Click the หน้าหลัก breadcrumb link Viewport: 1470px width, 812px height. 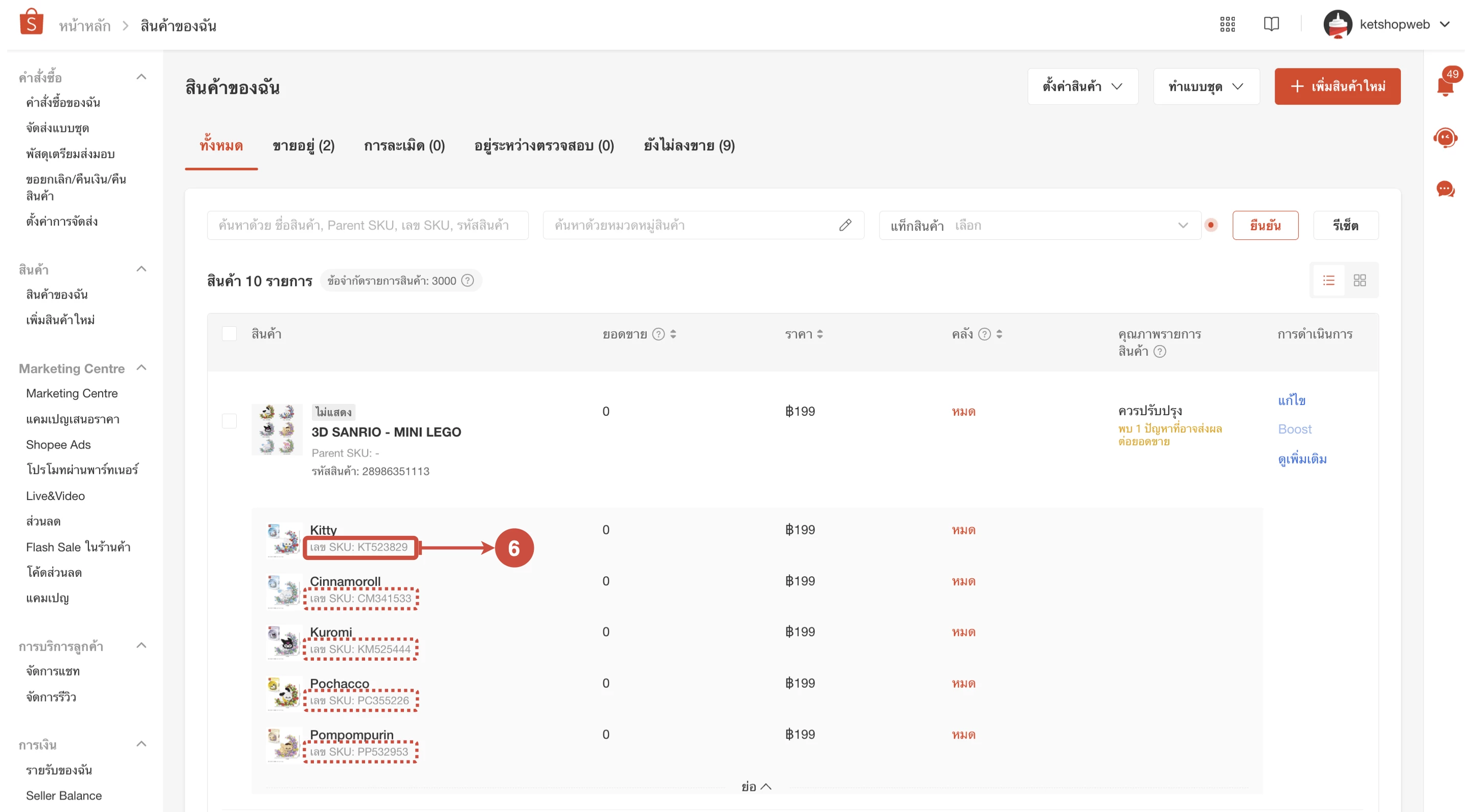85,26
